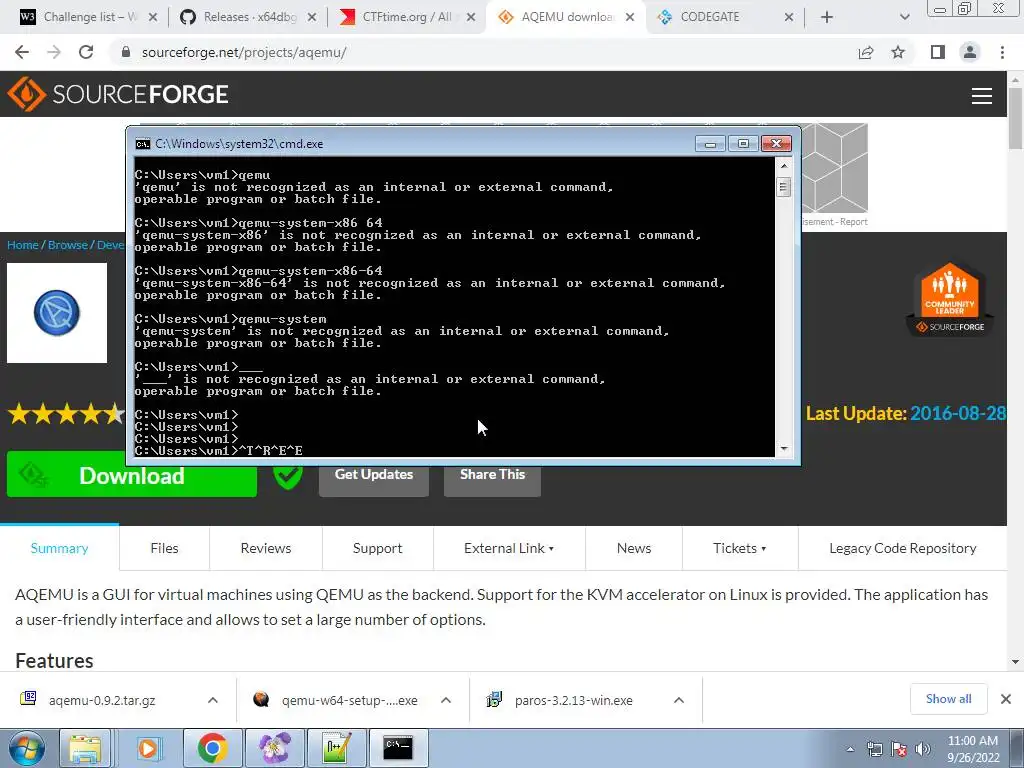
Task: Click the AQEMU project logo thumbnail
Action: [x=57, y=313]
